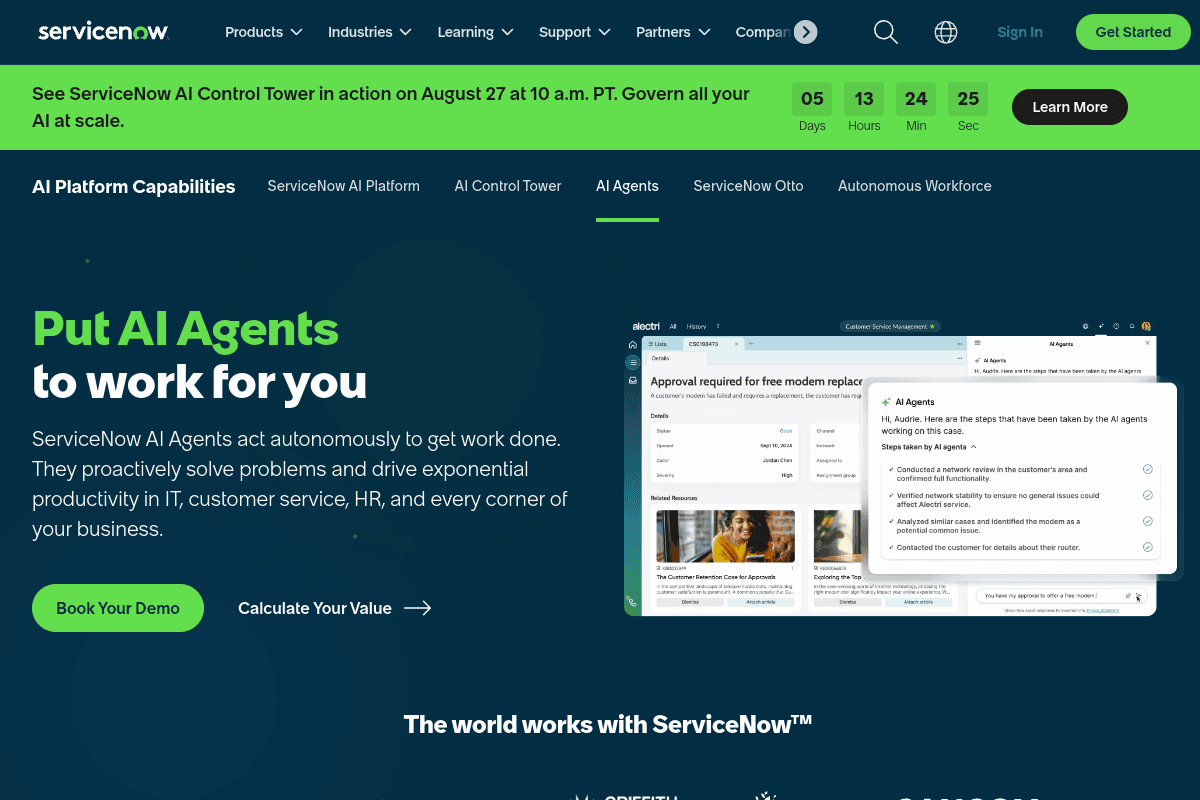Image resolution: width=1200 pixels, height=800 pixels.
Task: Switch to ServiceNow AI Platform tab
Action: pos(344,186)
